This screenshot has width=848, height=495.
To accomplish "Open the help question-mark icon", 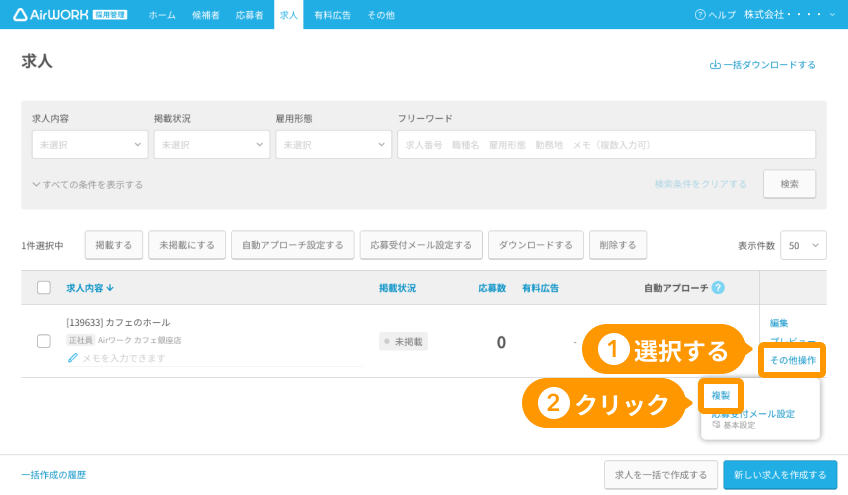I will tap(700, 15).
